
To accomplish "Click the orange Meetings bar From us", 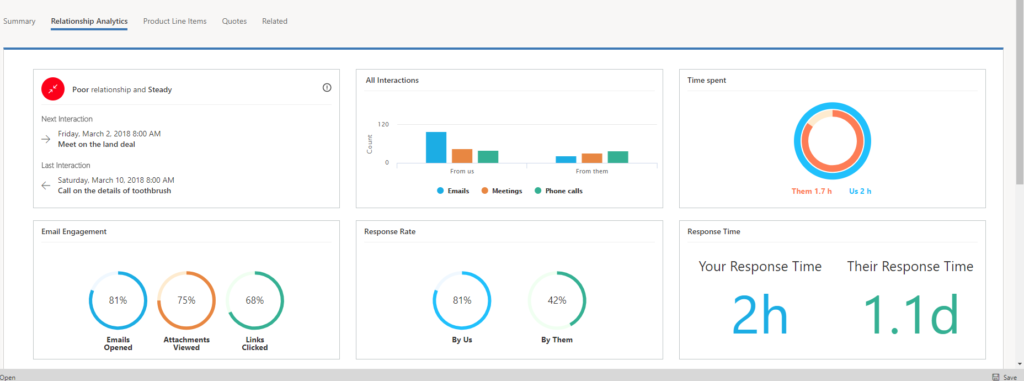I will point(462,156).
